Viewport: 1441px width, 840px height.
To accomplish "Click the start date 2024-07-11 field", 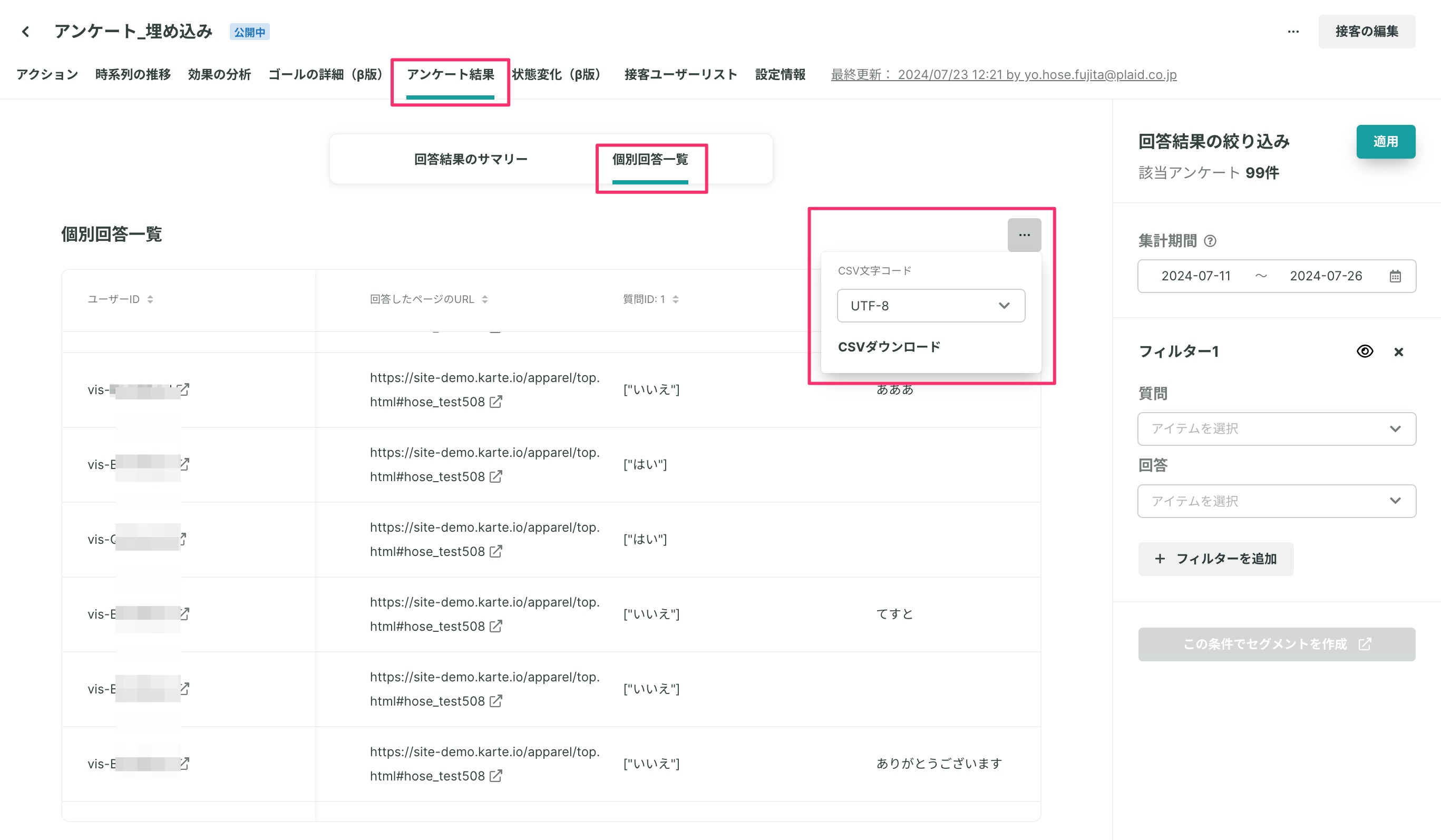I will pyautogui.click(x=1196, y=276).
